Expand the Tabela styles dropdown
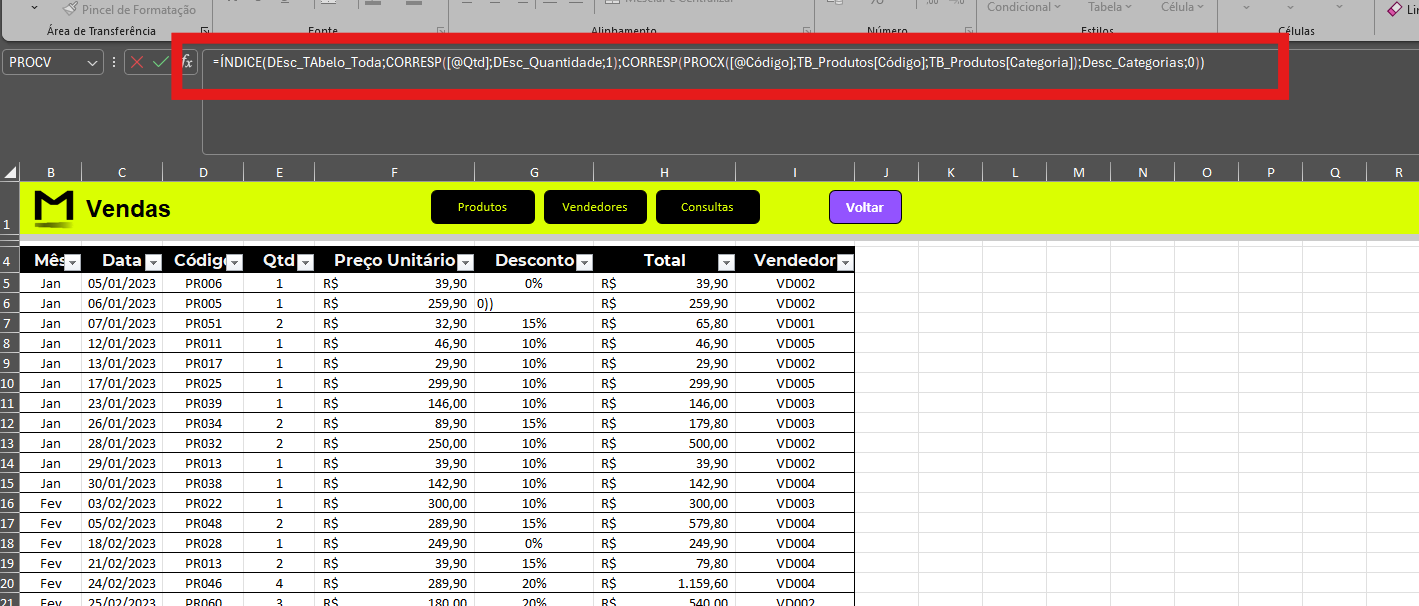Image resolution: width=1419 pixels, height=606 pixels. (x=1112, y=7)
